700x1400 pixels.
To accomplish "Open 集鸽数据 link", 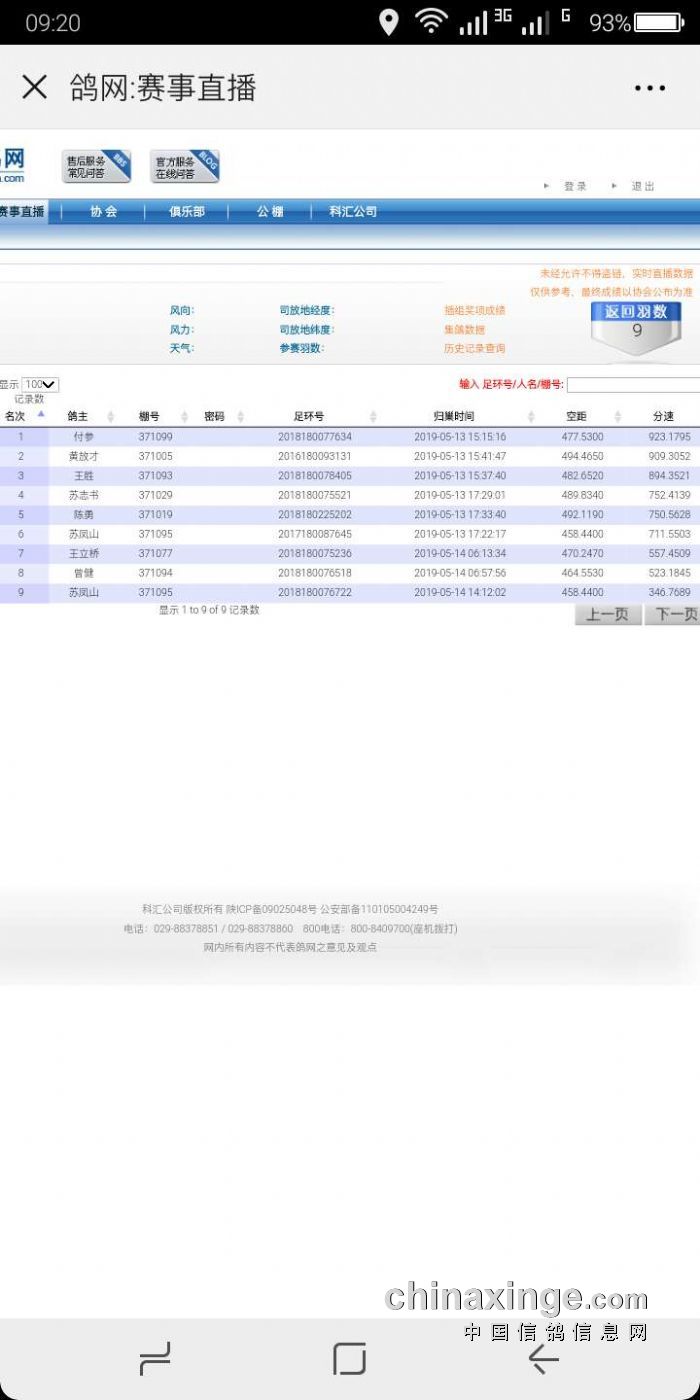I will (465, 329).
